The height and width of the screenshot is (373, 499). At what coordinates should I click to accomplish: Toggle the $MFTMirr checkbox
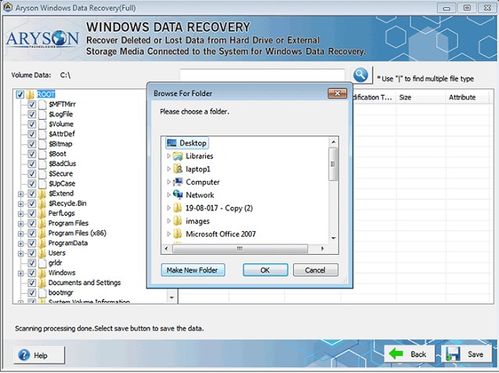click(32, 104)
